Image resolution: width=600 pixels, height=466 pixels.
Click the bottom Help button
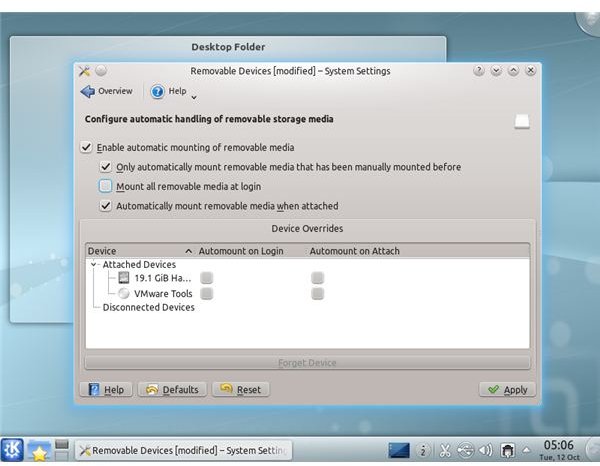[x=106, y=389]
